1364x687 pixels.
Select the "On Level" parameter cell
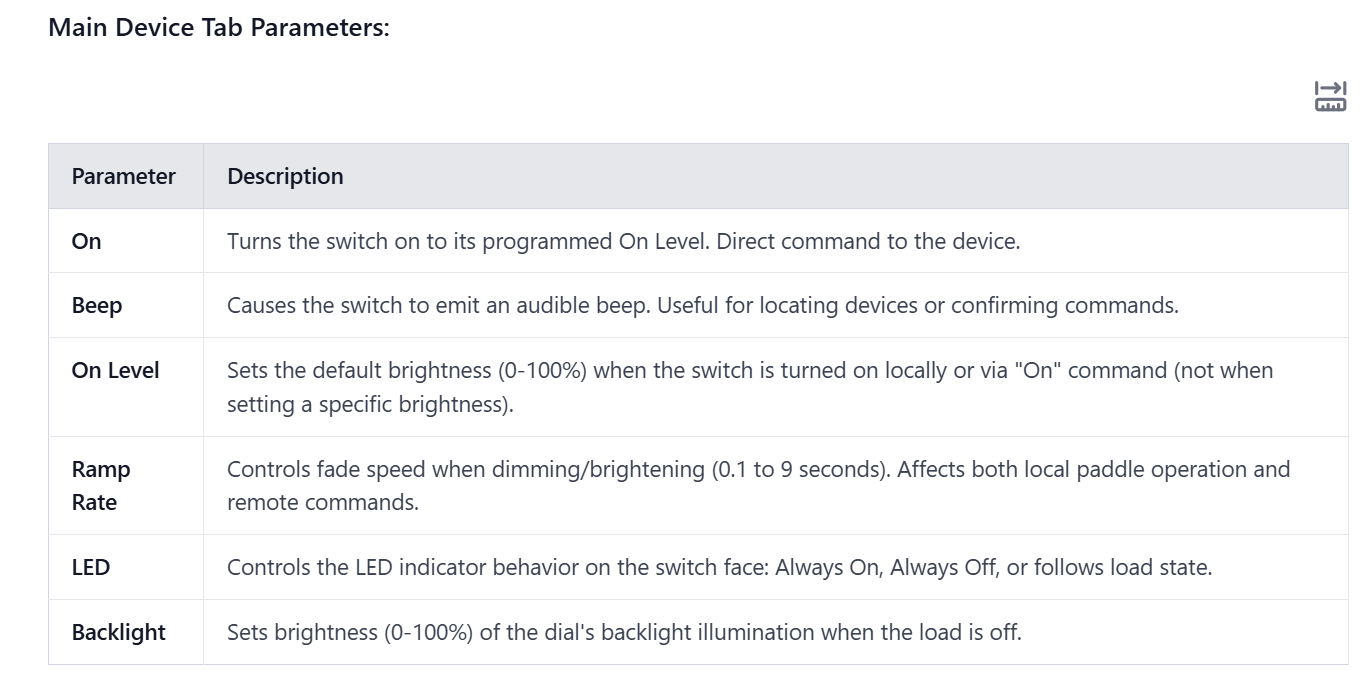(115, 371)
